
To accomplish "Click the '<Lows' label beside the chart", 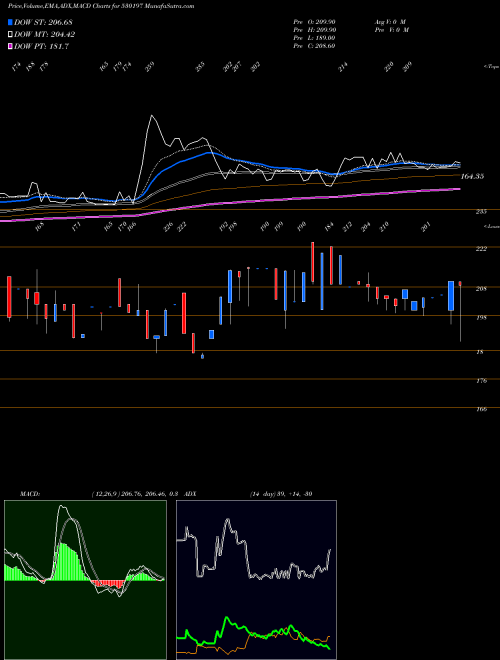I will click(x=491, y=226).
